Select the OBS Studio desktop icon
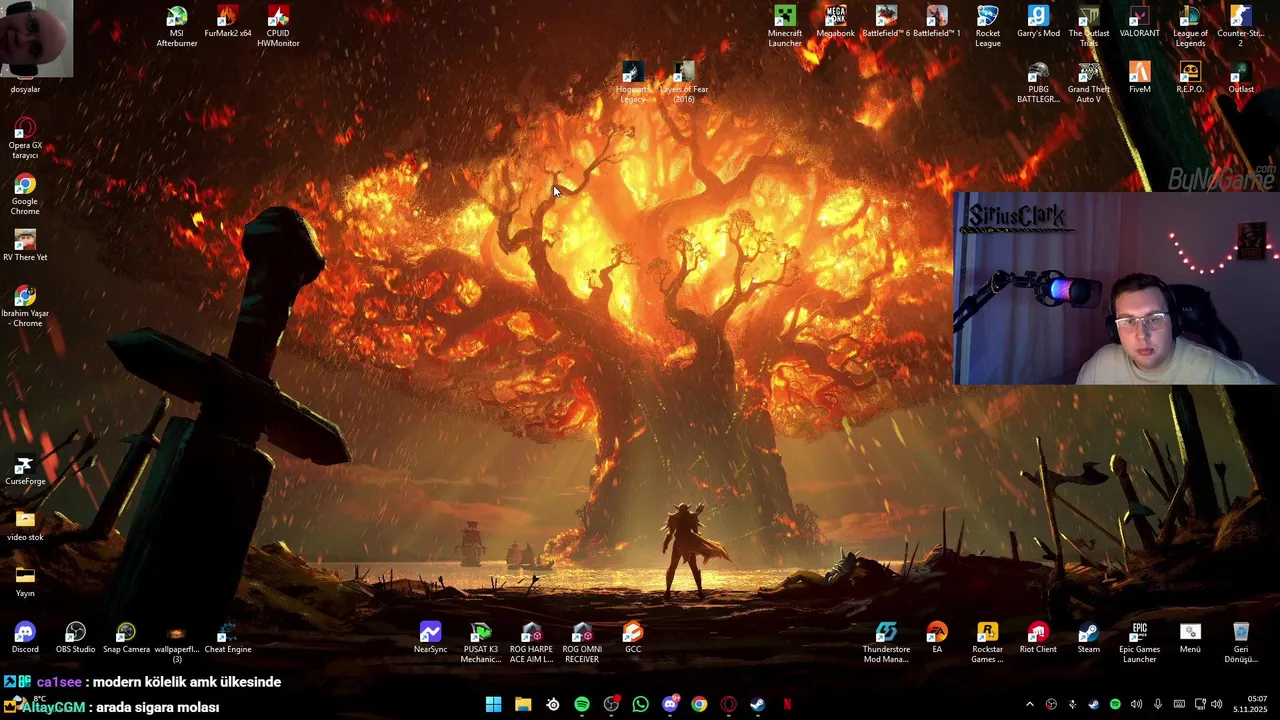 click(76, 639)
